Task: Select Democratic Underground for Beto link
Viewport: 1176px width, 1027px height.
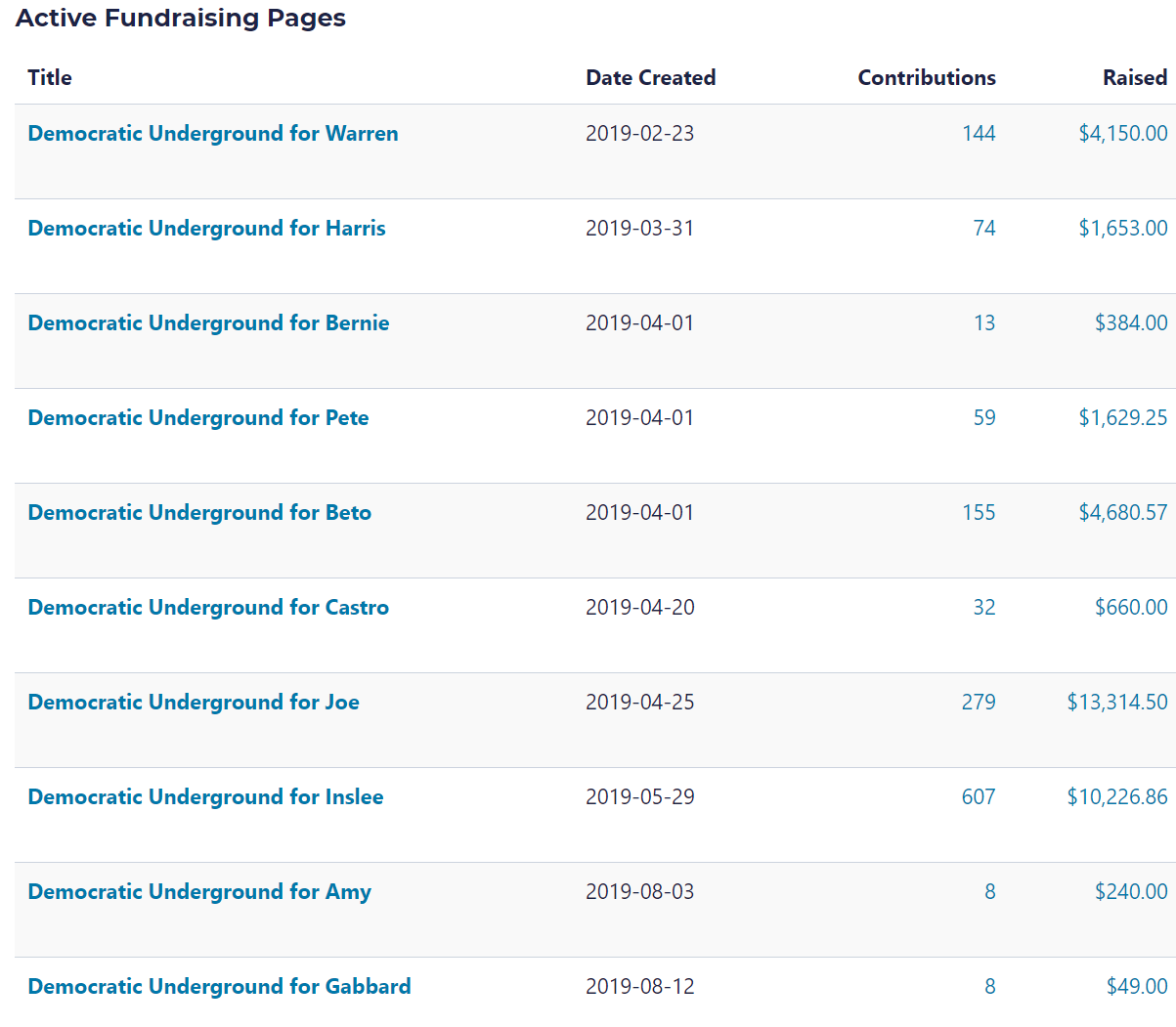Action: click(x=199, y=513)
